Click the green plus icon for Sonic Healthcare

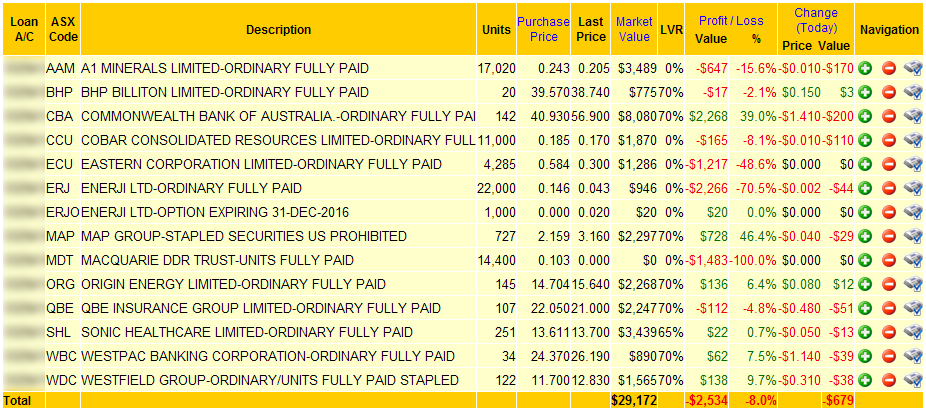click(x=865, y=332)
